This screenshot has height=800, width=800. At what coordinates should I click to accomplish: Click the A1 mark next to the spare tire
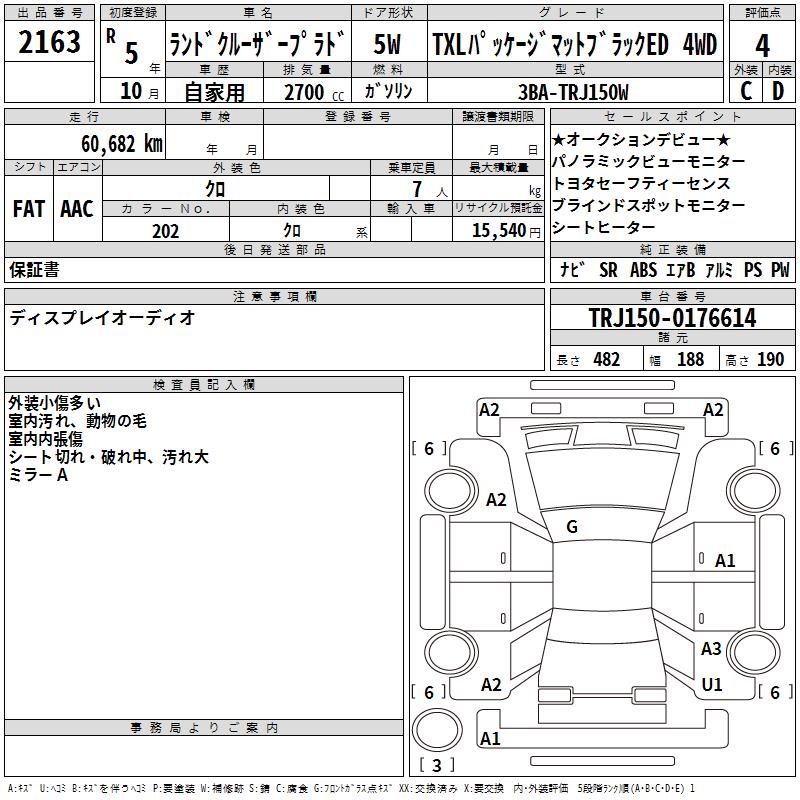[490, 739]
